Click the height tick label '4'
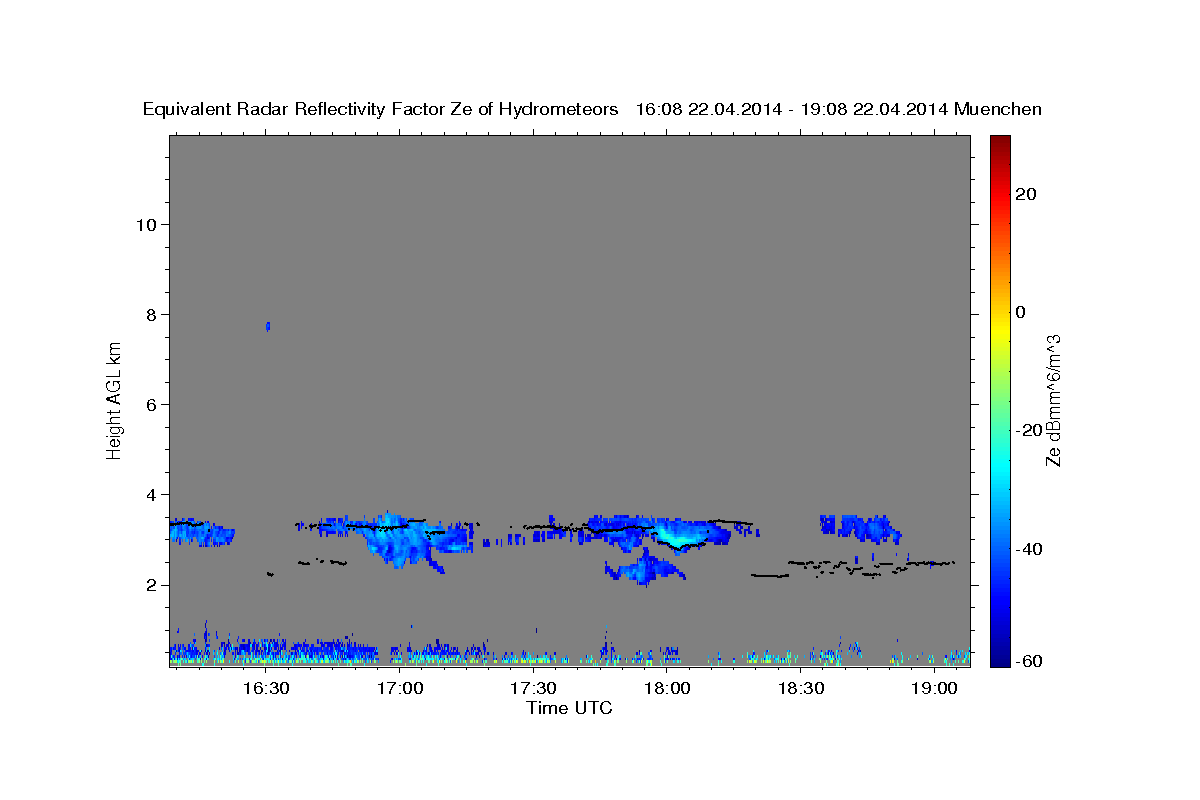1200x800 pixels. (x=151, y=495)
